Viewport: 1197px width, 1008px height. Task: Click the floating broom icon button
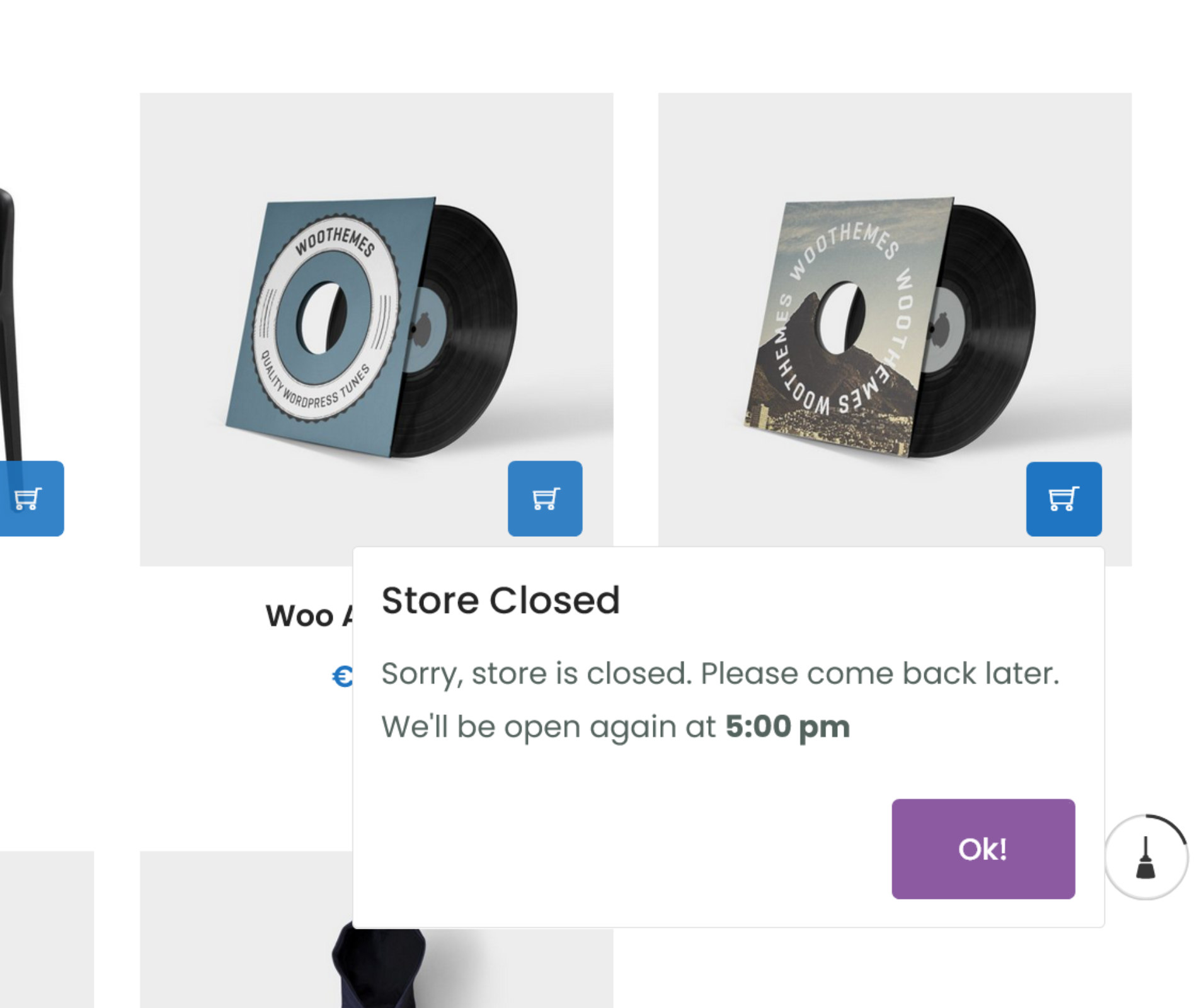[x=1145, y=857]
